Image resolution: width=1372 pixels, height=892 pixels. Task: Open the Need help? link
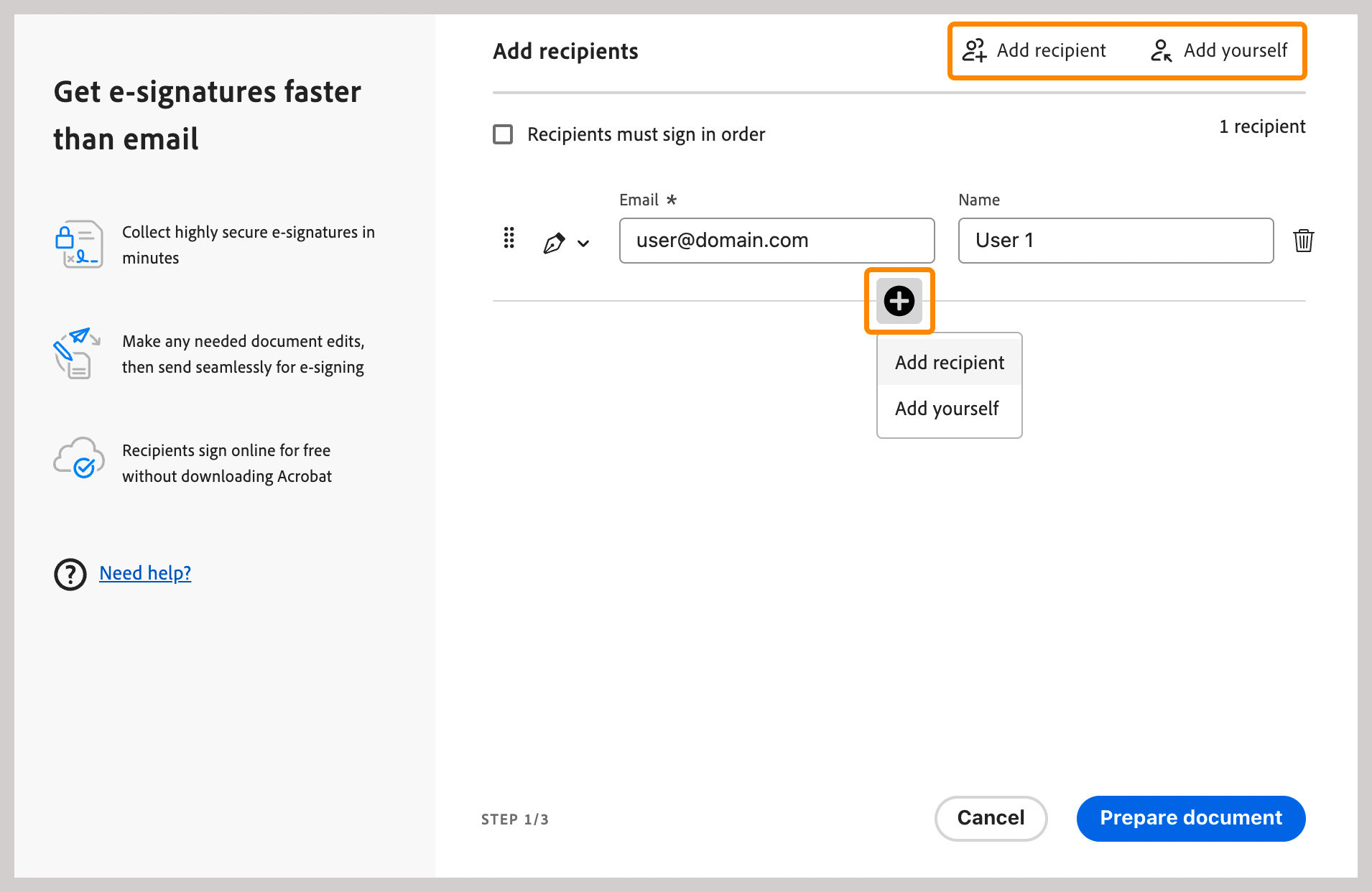point(144,572)
